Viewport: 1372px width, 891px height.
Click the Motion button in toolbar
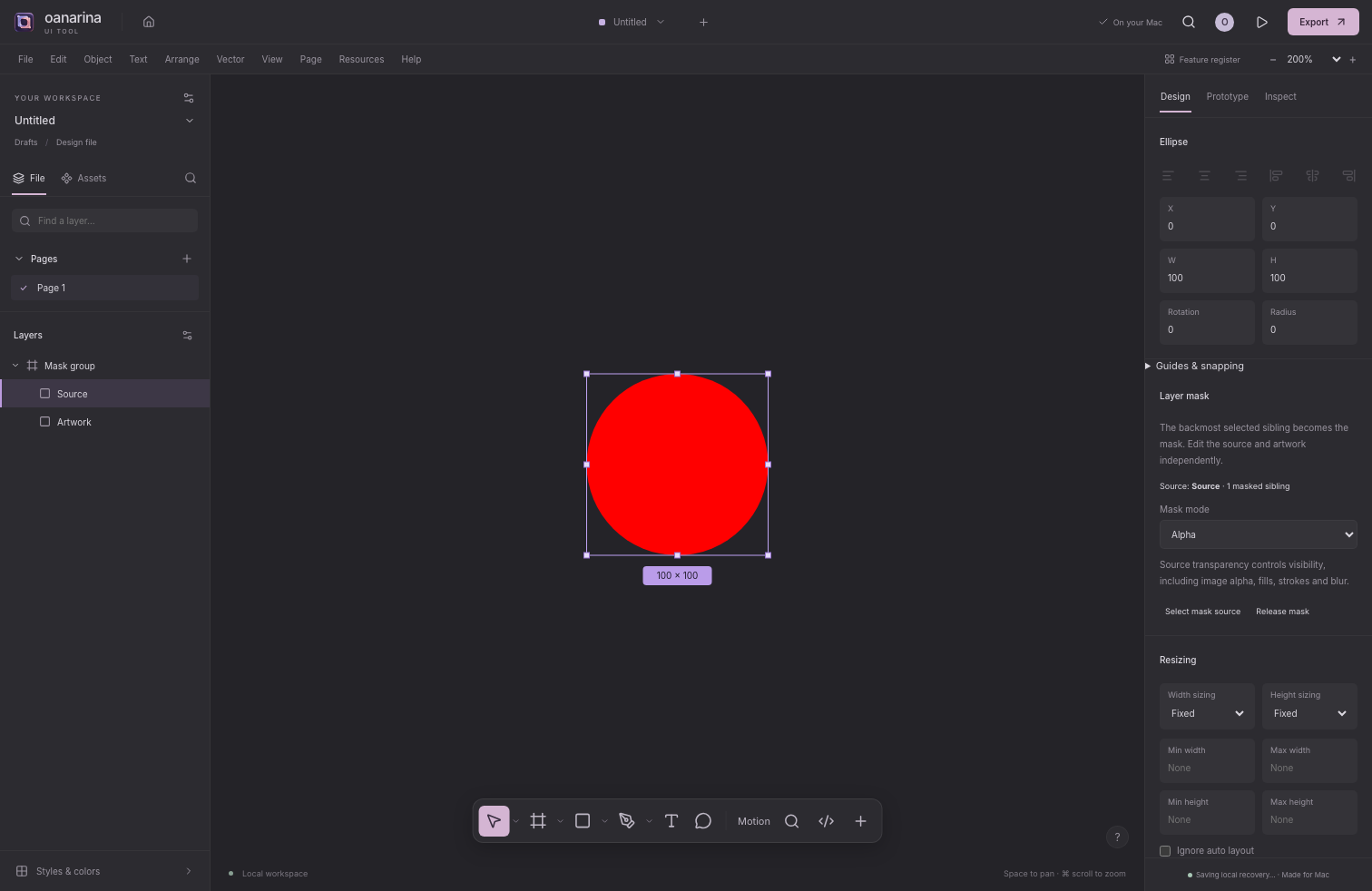pos(753,821)
